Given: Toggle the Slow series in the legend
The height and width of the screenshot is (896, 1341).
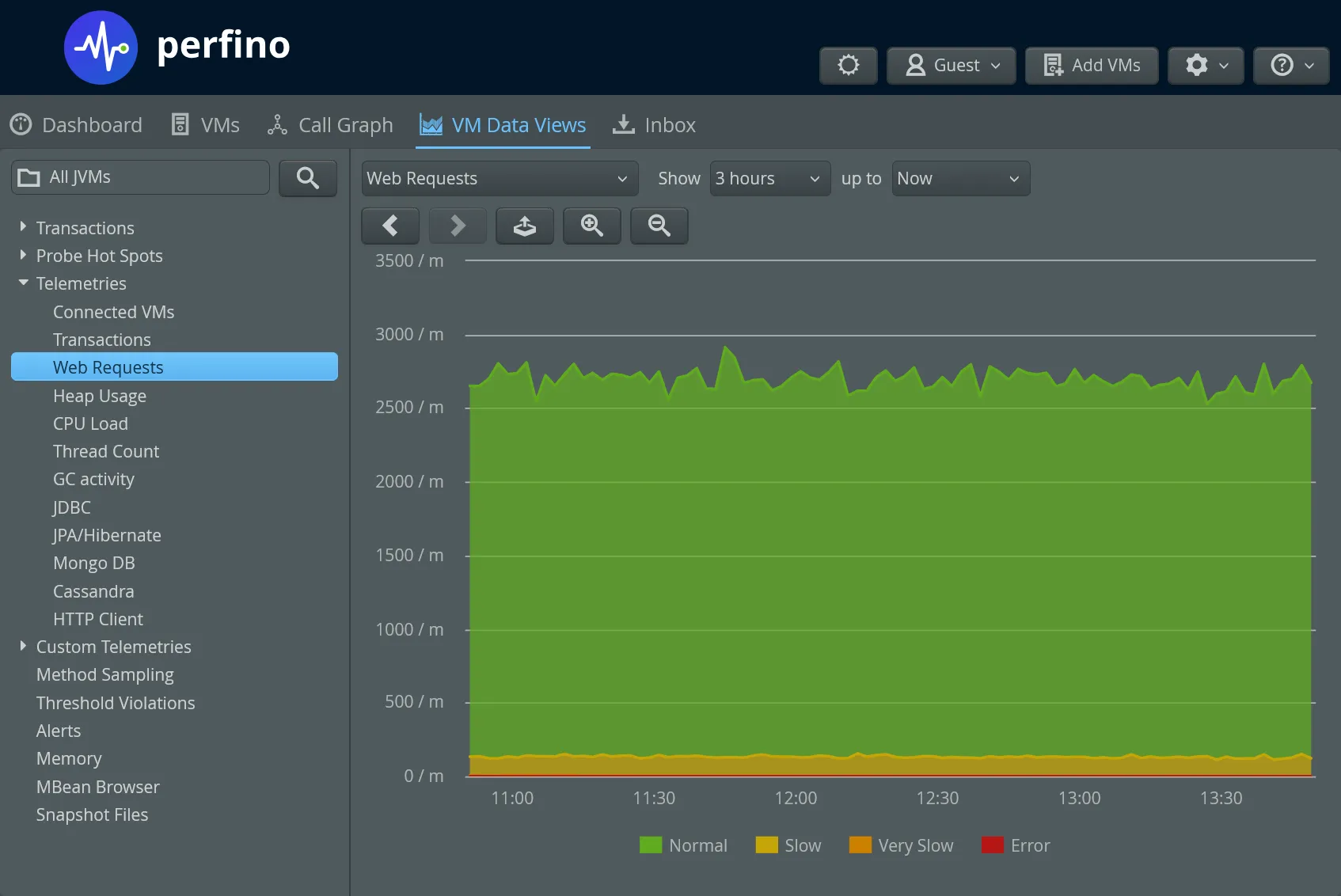Looking at the screenshot, I should (x=788, y=845).
